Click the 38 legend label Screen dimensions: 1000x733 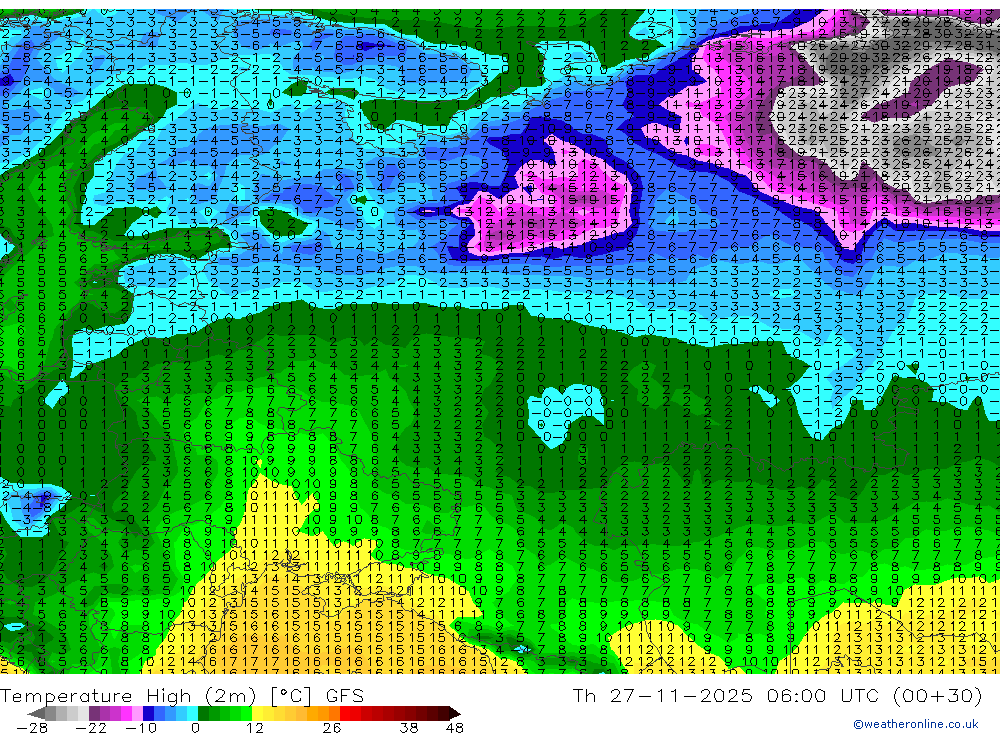coord(409,728)
